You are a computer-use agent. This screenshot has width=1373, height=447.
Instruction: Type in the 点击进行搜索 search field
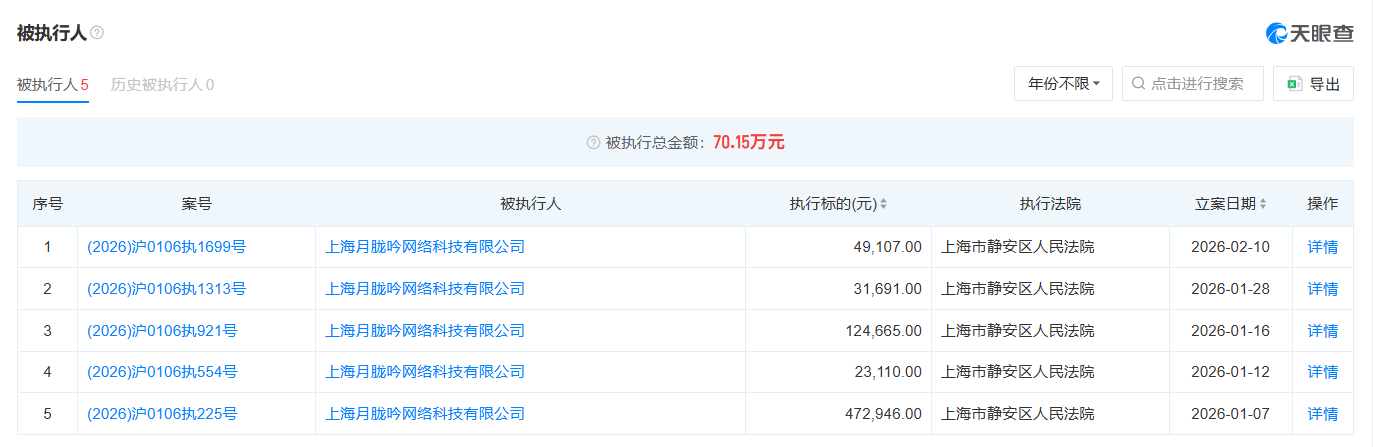(x=1200, y=84)
